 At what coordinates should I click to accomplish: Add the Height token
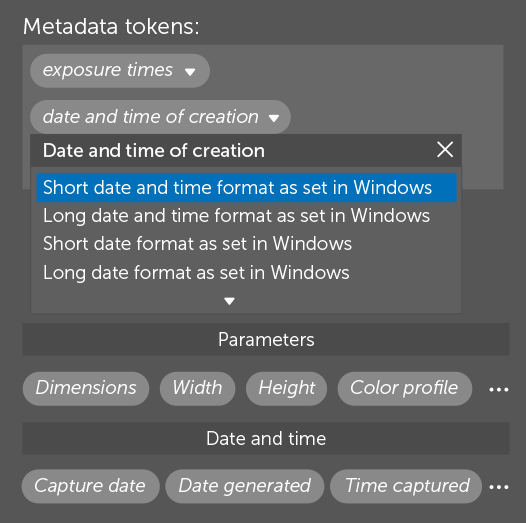coord(286,388)
